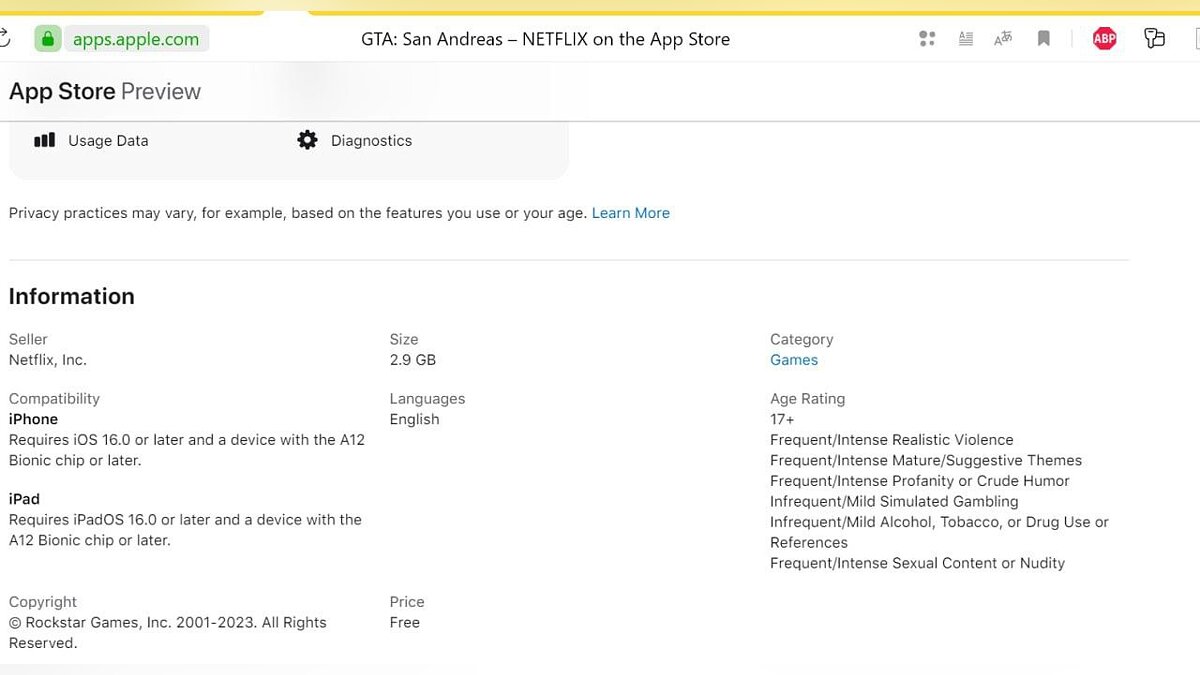1200x675 pixels.
Task: Click the 2.9 GB size value
Action: point(413,360)
